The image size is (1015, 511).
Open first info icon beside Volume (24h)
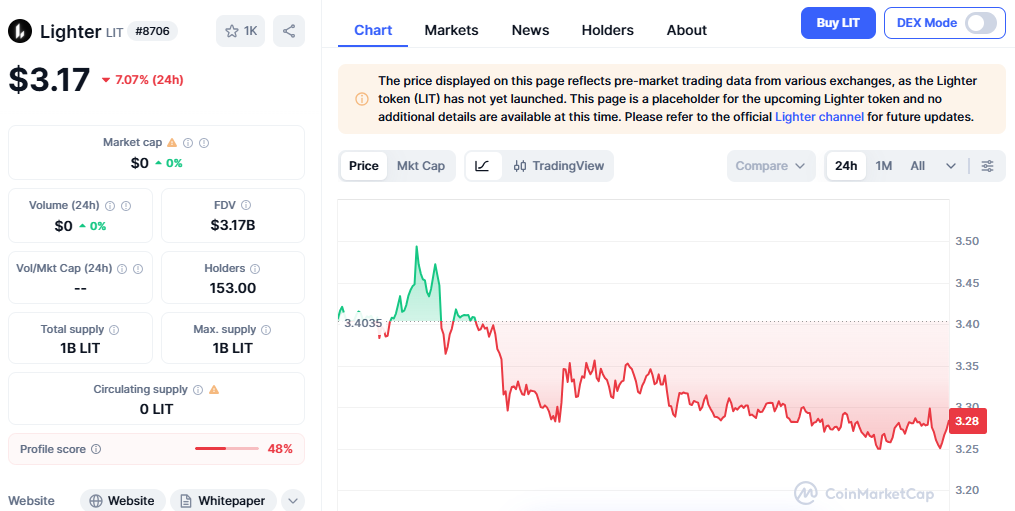coord(110,205)
